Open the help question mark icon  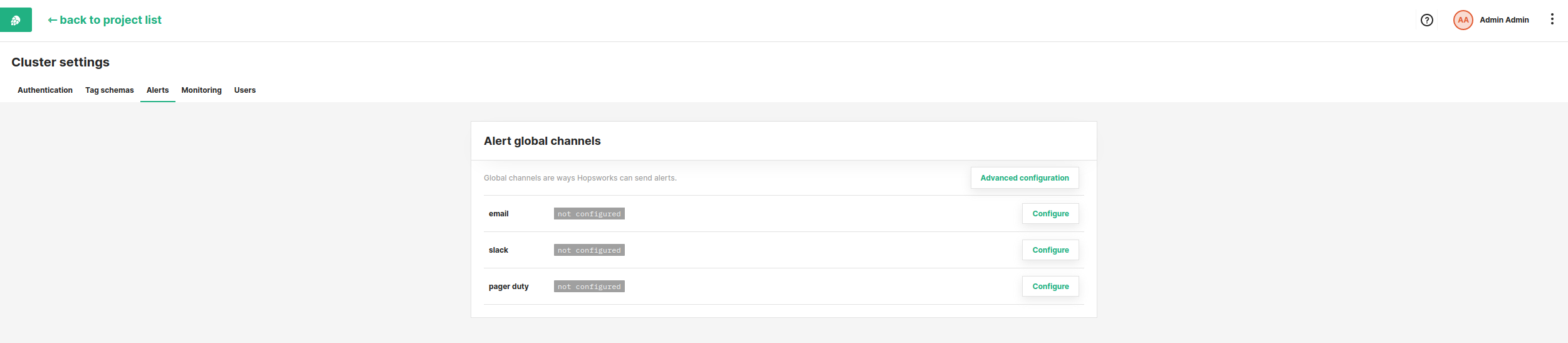pyautogui.click(x=1427, y=20)
